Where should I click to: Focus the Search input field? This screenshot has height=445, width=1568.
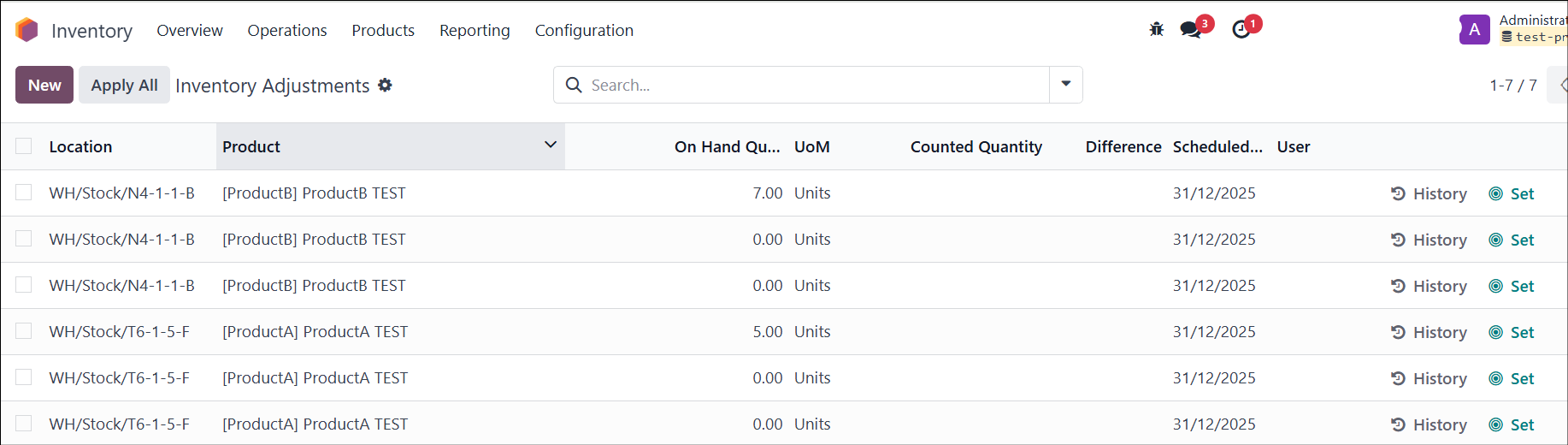tap(816, 85)
